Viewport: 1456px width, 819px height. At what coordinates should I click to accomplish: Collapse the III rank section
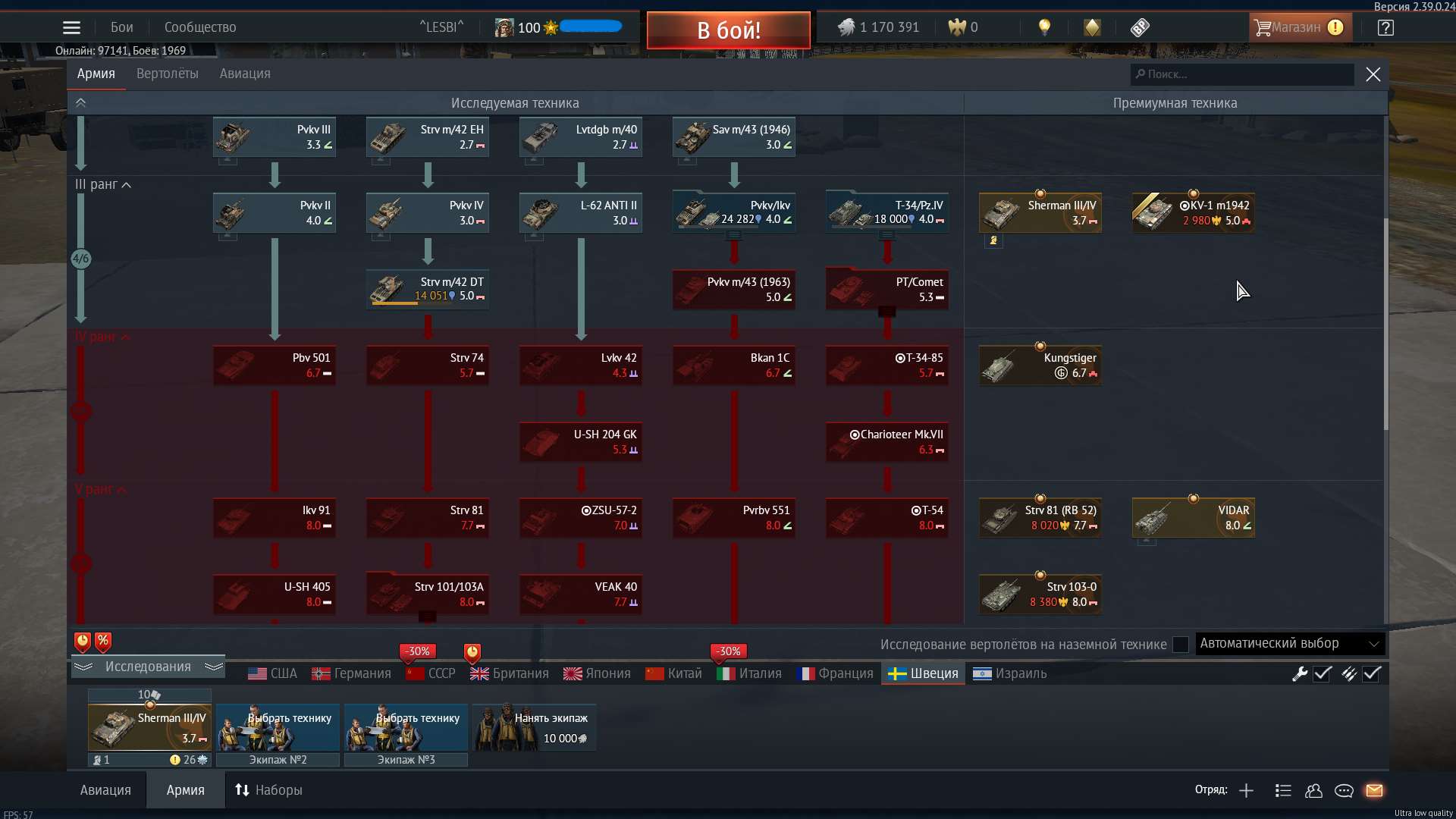point(127,185)
